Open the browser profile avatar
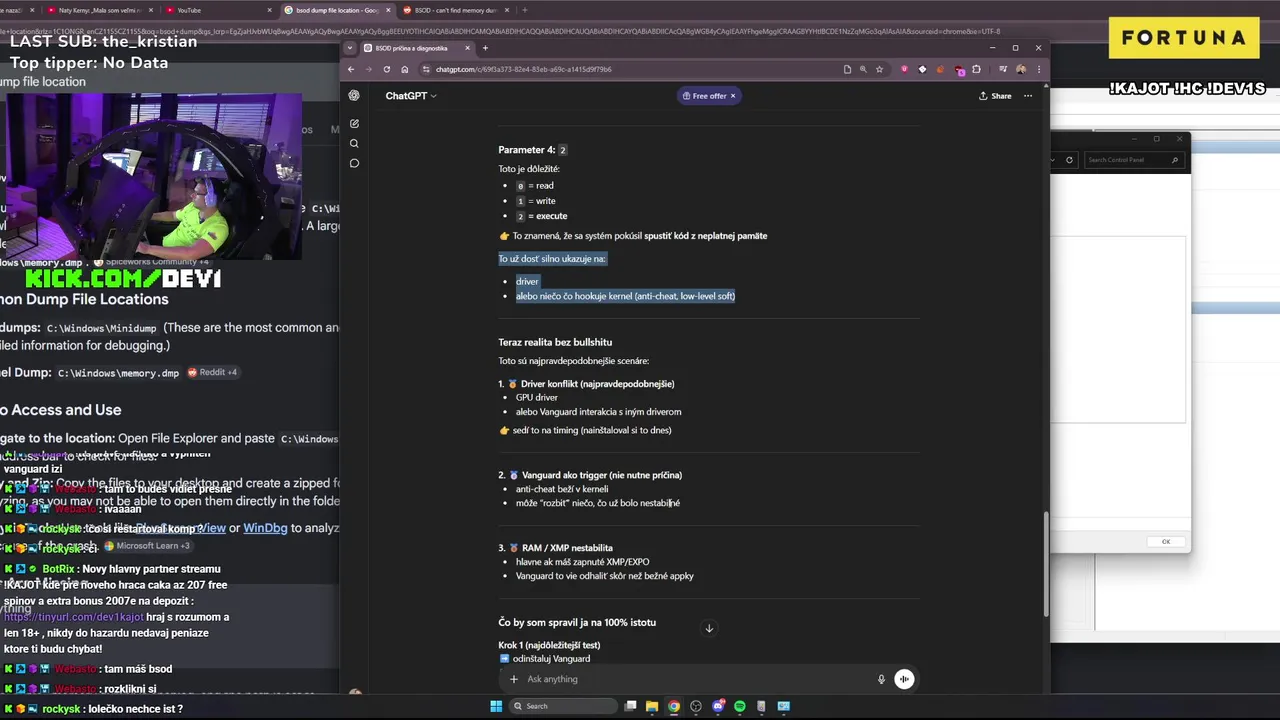1280x720 pixels. coord(1020,69)
